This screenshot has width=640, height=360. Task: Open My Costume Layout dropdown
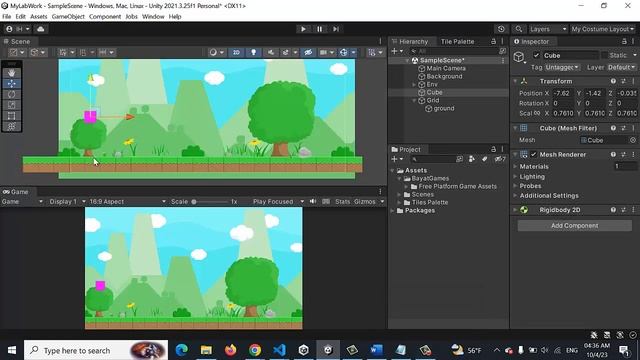[x=602, y=29]
